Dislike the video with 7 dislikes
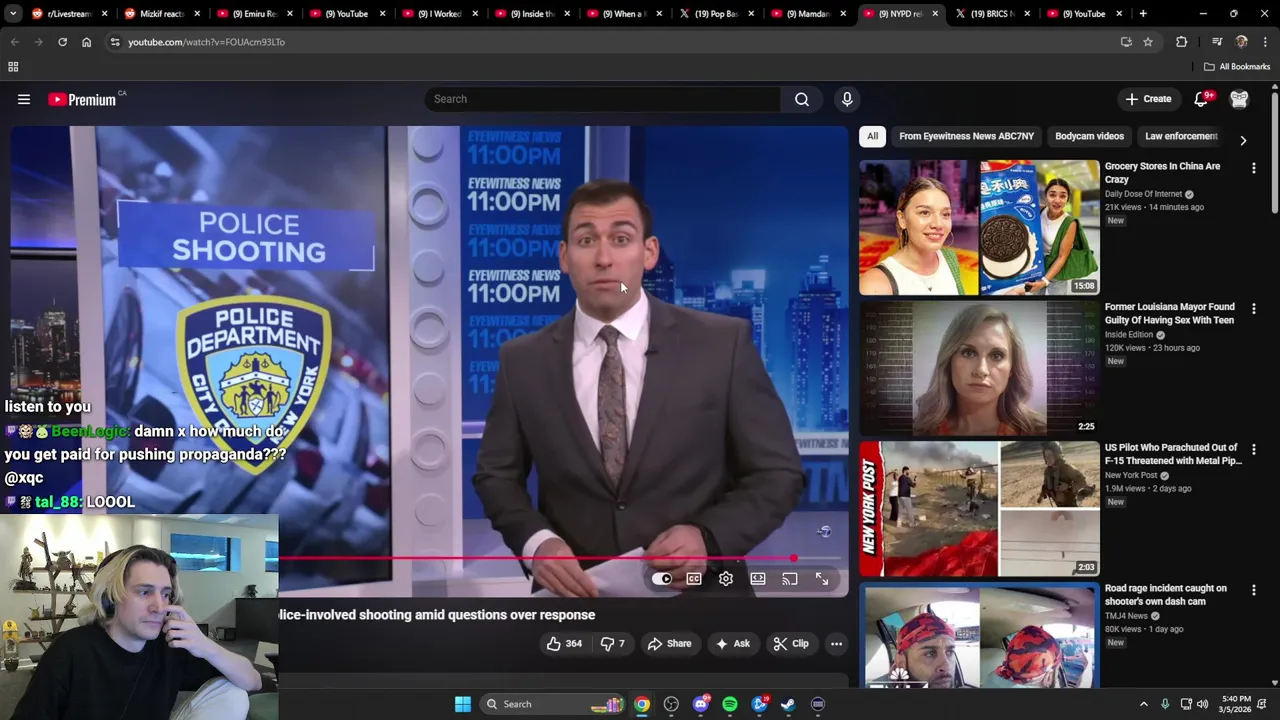Screen dimensions: 1280x720 click(612, 644)
